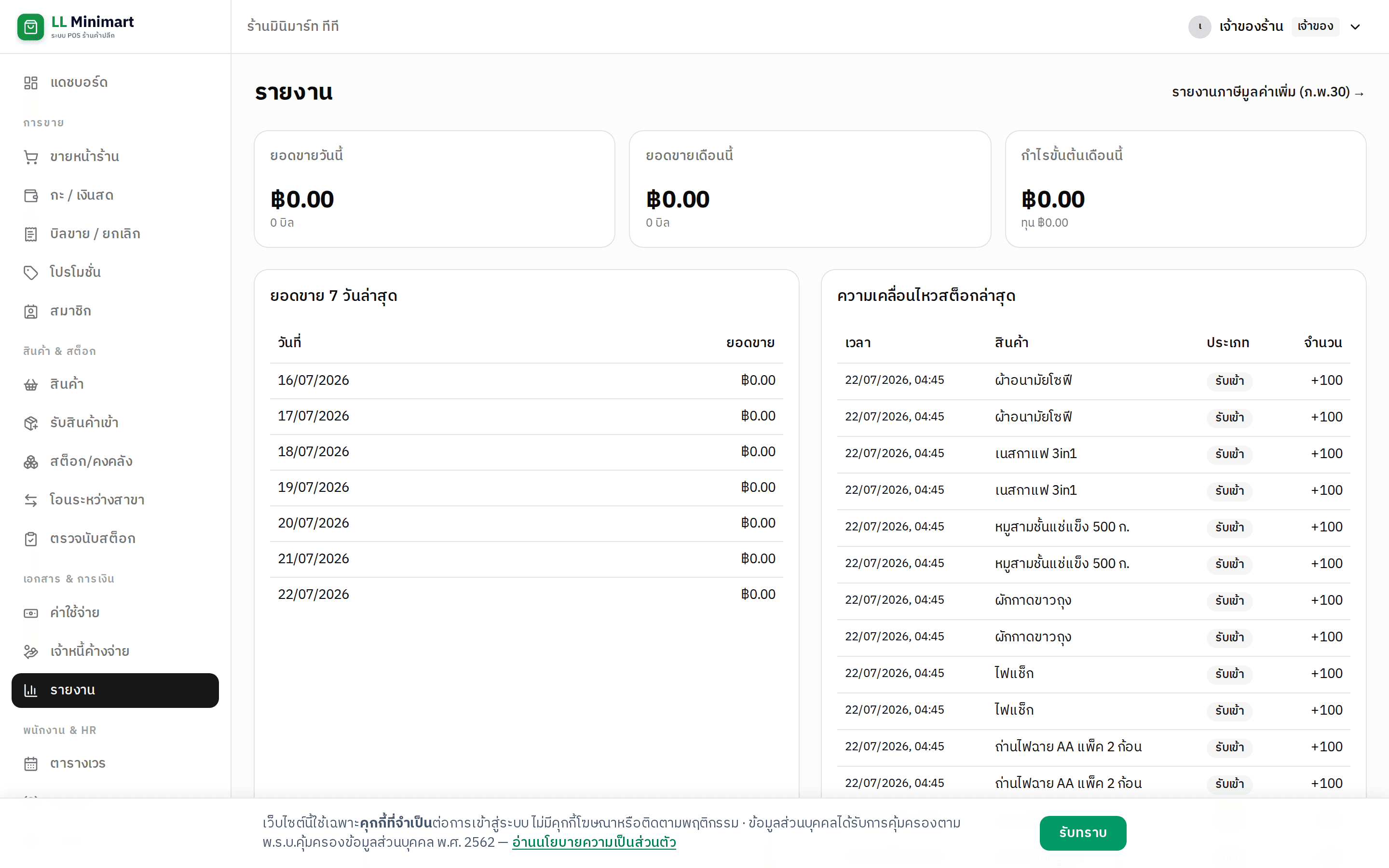Click the banknote icon for ค่าใช้จ่าย
1389x868 pixels.
click(x=31, y=613)
